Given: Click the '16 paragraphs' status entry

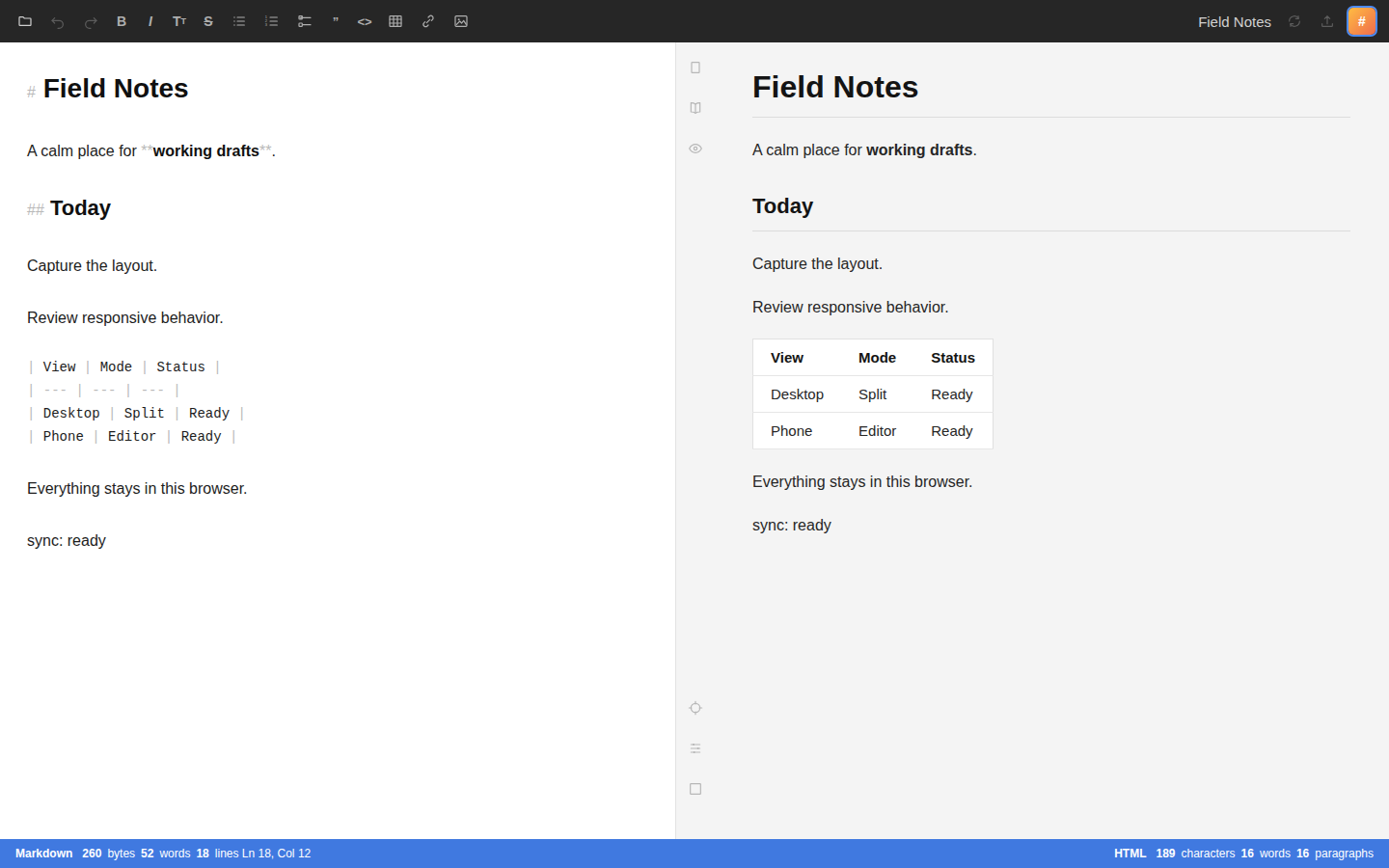Looking at the screenshot, I should (x=1335, y=854).
